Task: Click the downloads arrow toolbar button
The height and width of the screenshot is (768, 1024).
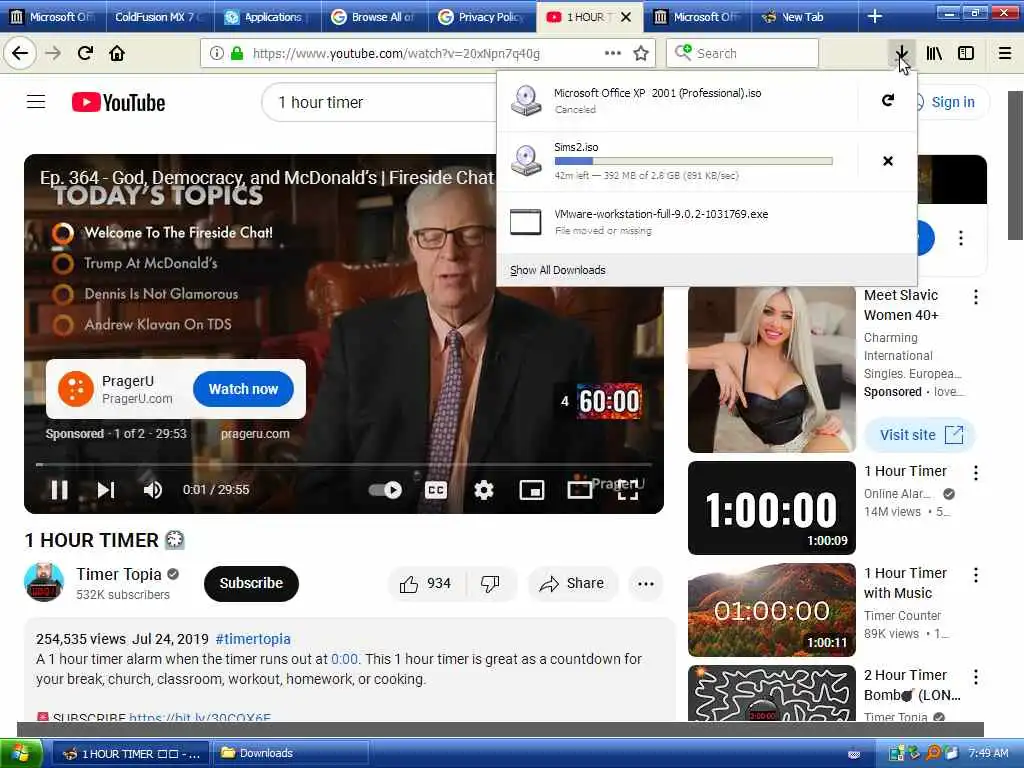Action: click(x=901, y=53)
